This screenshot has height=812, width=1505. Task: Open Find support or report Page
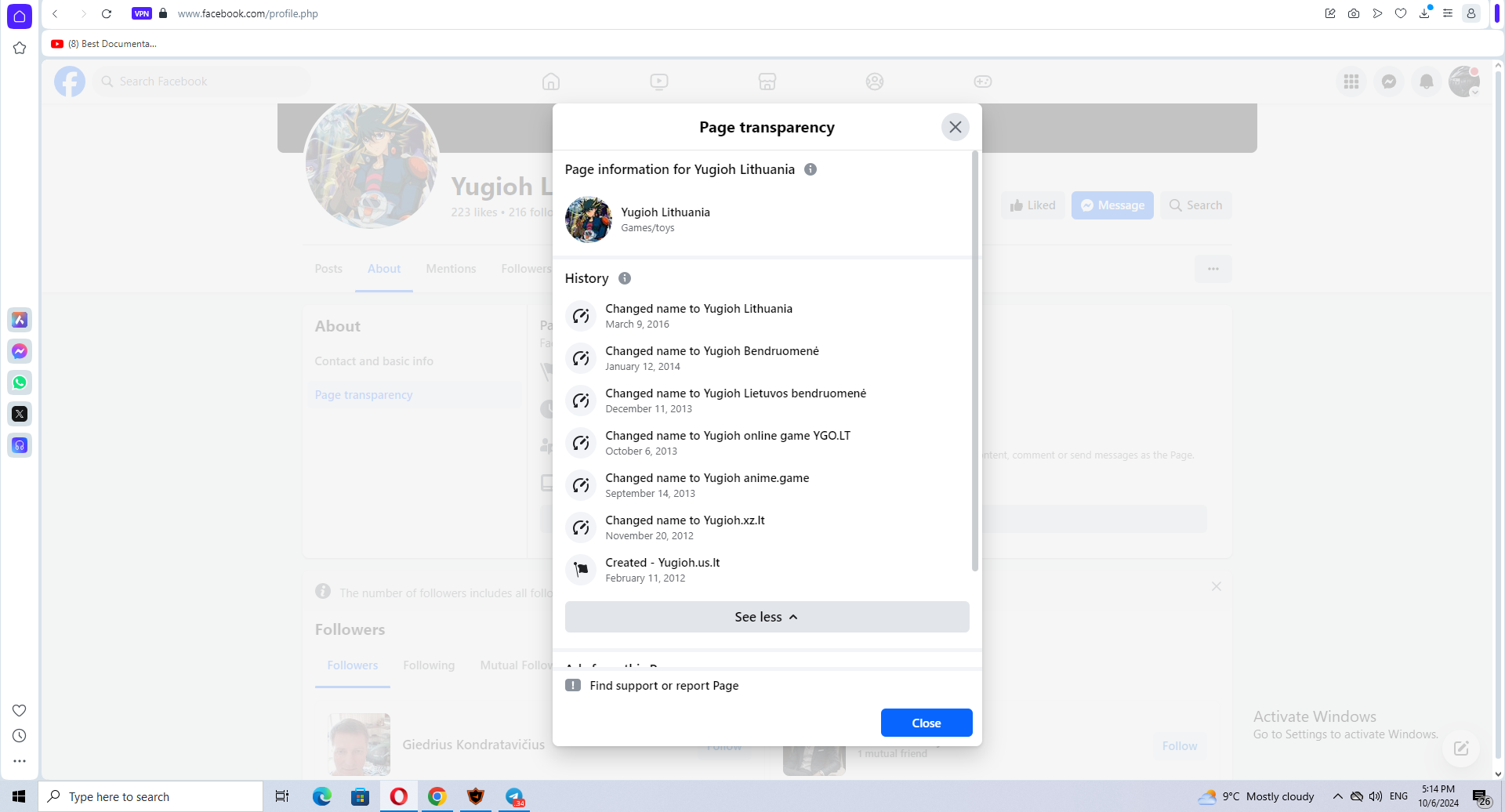(x=664, y=686)
